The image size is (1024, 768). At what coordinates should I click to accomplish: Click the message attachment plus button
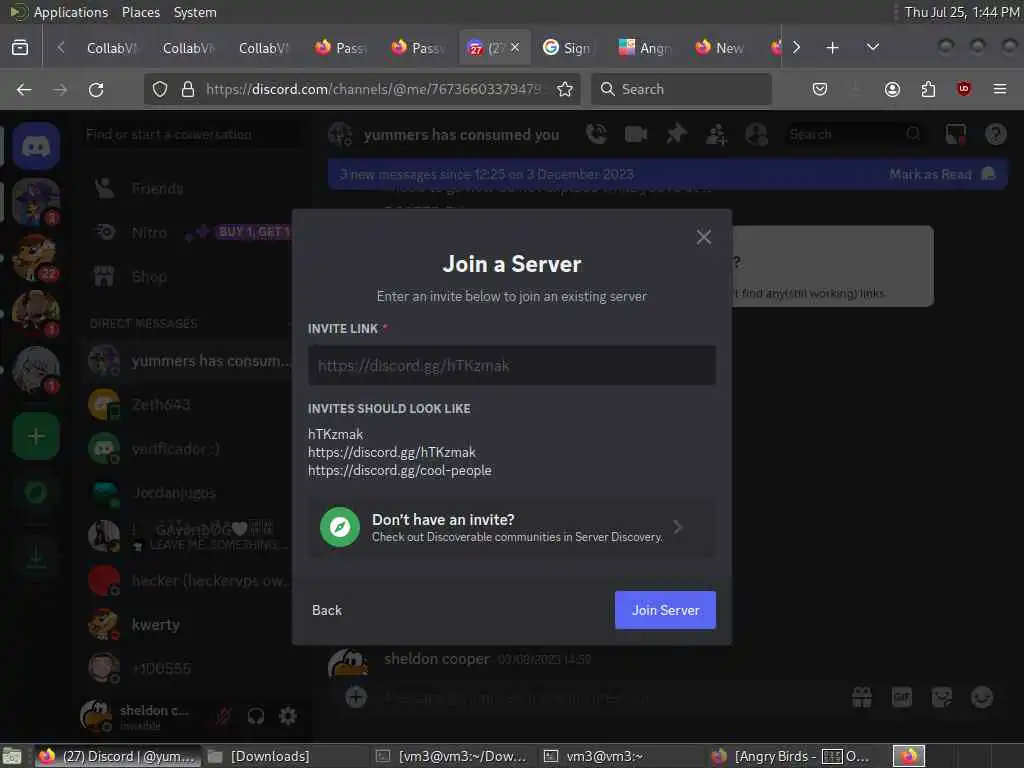pyautogui.click(x=356, y=697)
